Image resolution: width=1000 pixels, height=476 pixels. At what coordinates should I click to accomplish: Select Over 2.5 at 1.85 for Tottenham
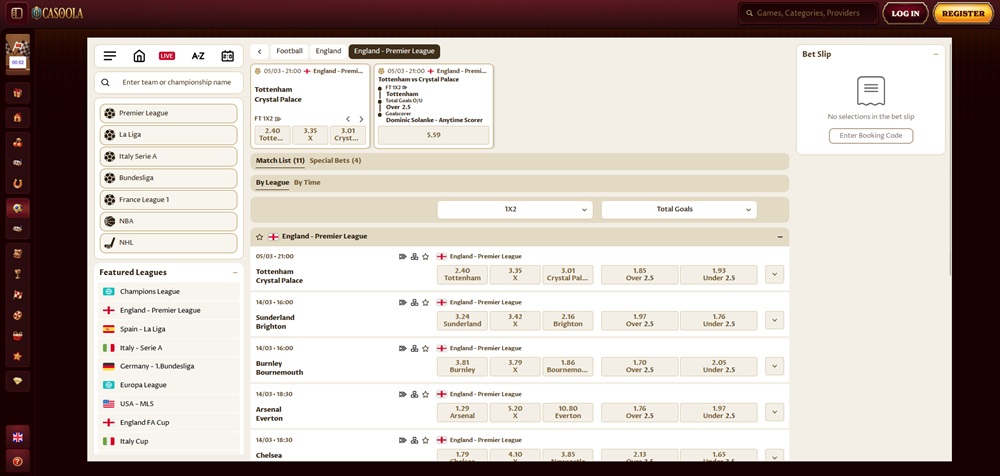[x=640, y=274]
